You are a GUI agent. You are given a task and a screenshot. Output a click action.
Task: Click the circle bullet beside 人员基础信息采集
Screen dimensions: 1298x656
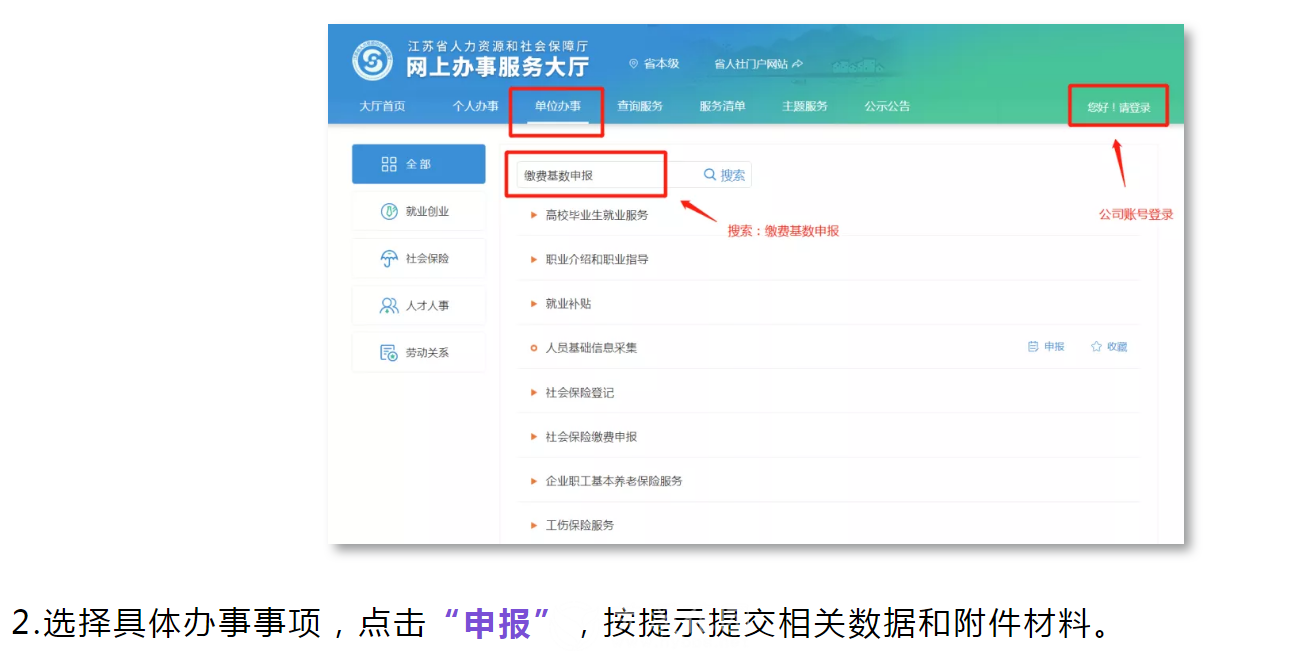[534, 348]
